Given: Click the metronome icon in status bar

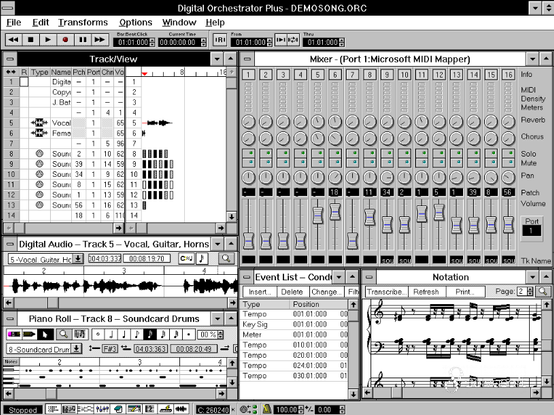Looking at the screenshot, I should [266, 409].
